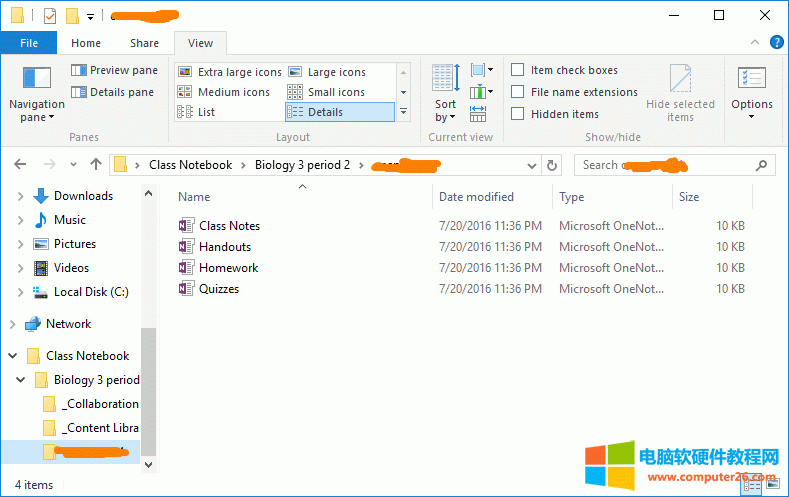Viewport: 789px width, 497px height.
Task: Toggle File name extensions checkbox
Action: click(518, 92)
